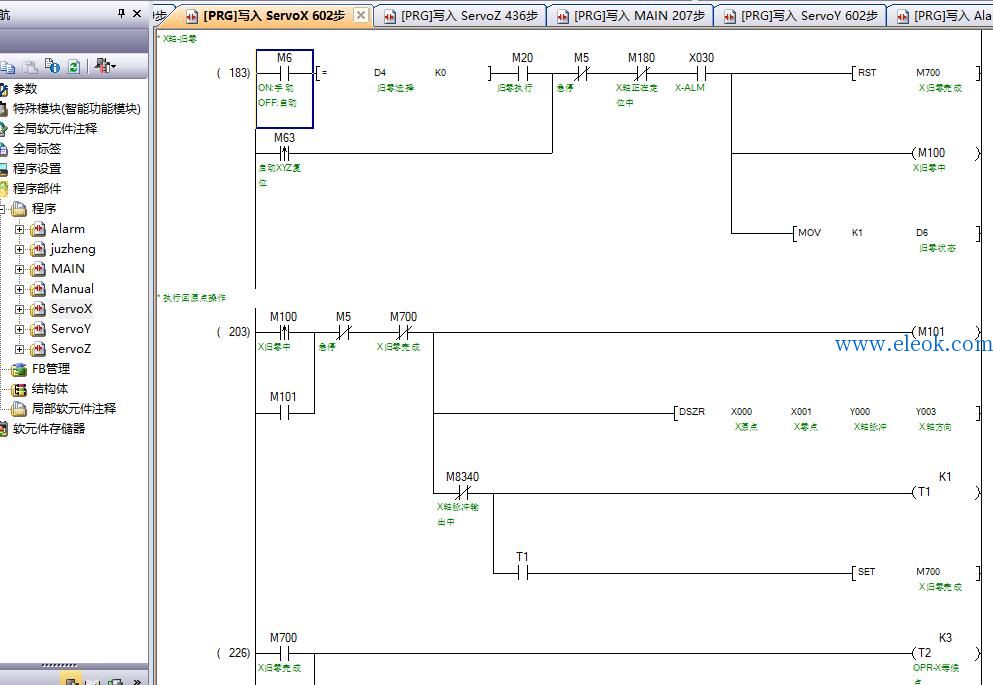Screen dimensions: 993x685
Task: Switch to the ServoZ 436步 tab
Action: click(x=462, y=16)
